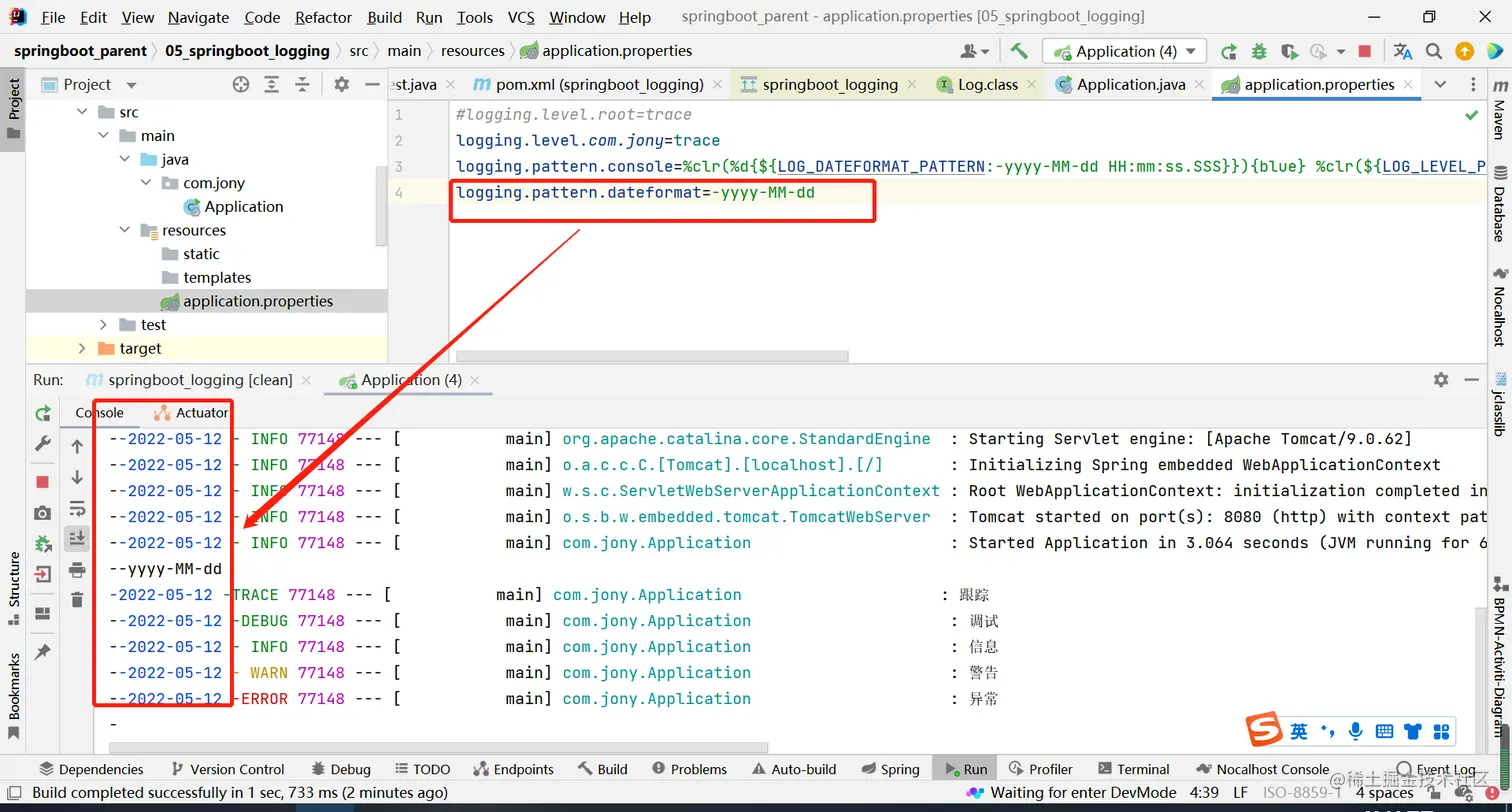The width and height of the screenshot is (1512, 812).
Task: Hide the Project panel with the minus icon
Action: pos(371,85)
